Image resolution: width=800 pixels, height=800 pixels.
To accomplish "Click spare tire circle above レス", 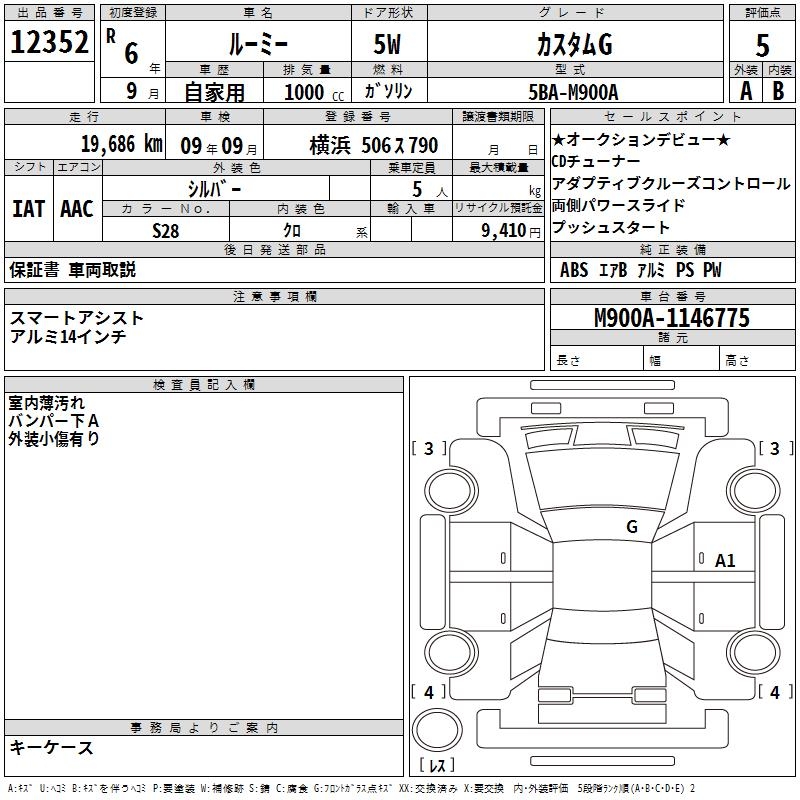I will 437,730.
